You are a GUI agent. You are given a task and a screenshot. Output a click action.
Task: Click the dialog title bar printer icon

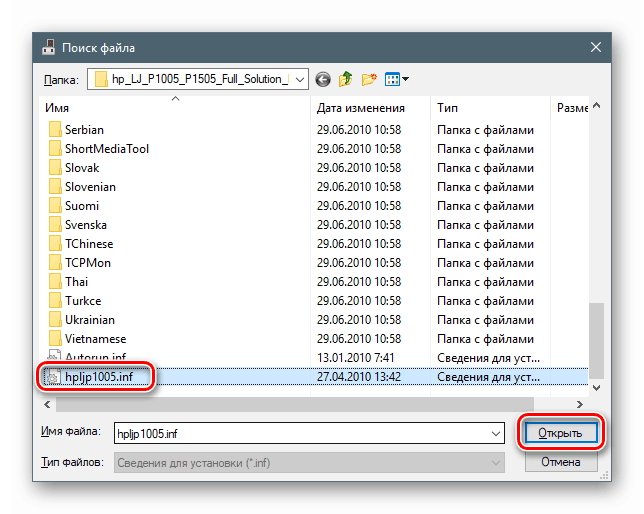click(48, 47)
